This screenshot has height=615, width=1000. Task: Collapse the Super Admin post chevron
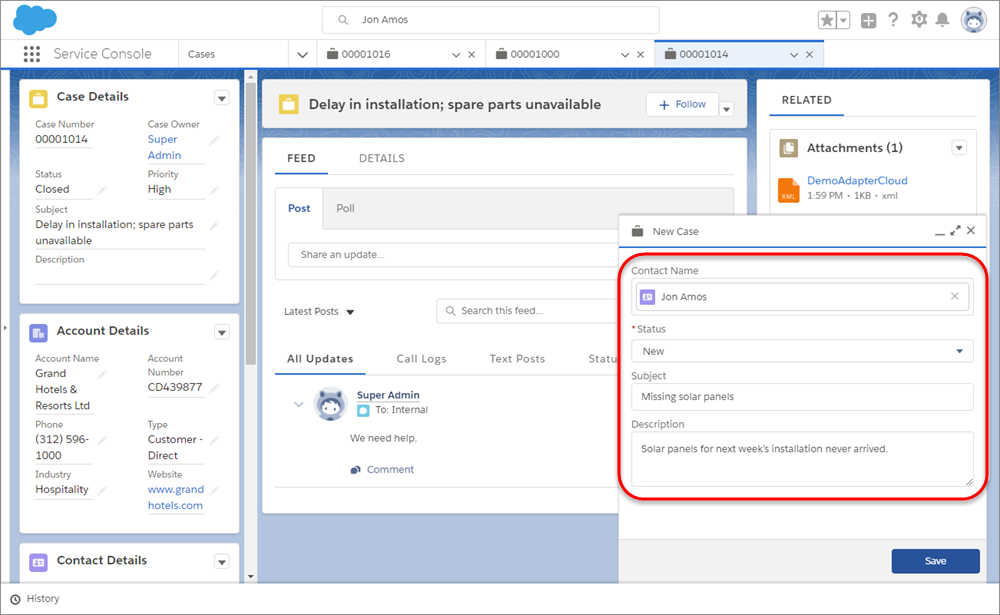[x=298, y=404]
